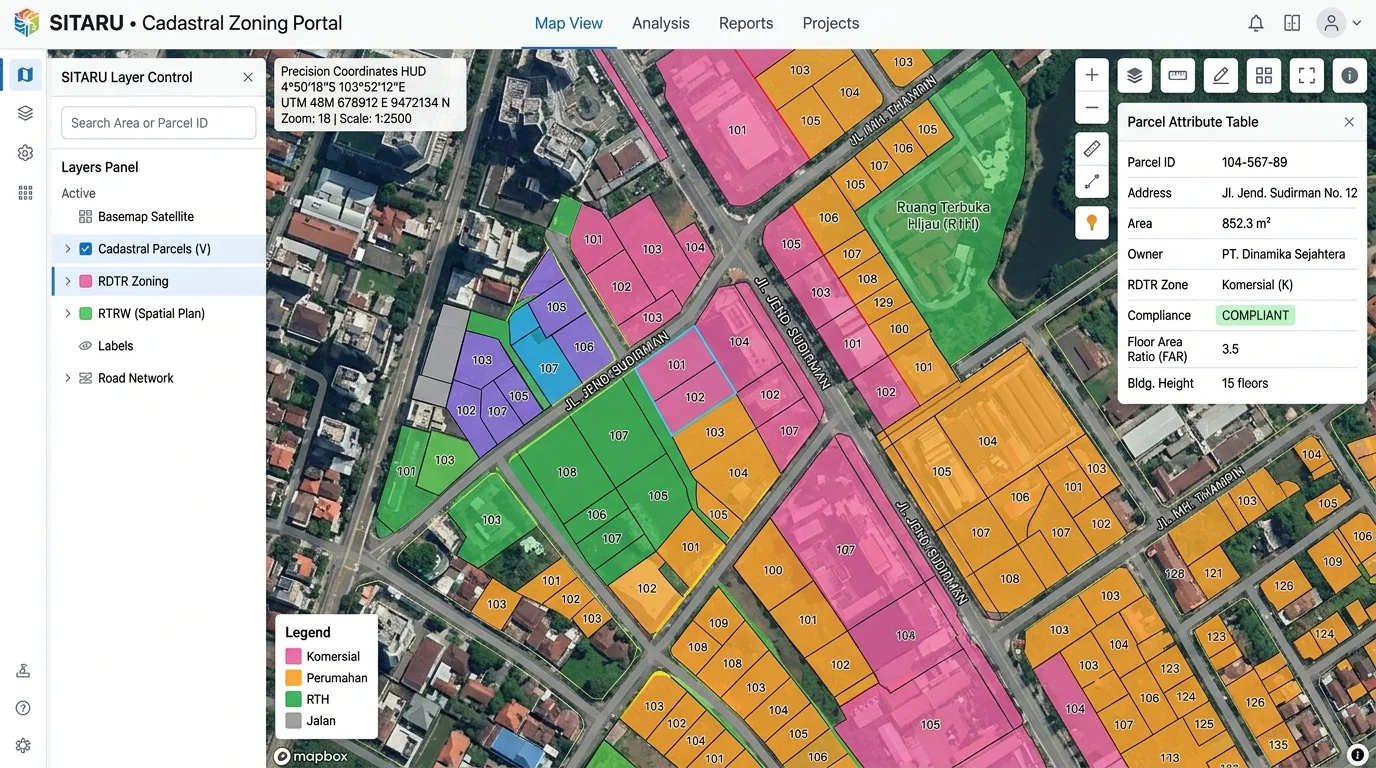
Task: Click the info toolbar button
Action: 1350,75
